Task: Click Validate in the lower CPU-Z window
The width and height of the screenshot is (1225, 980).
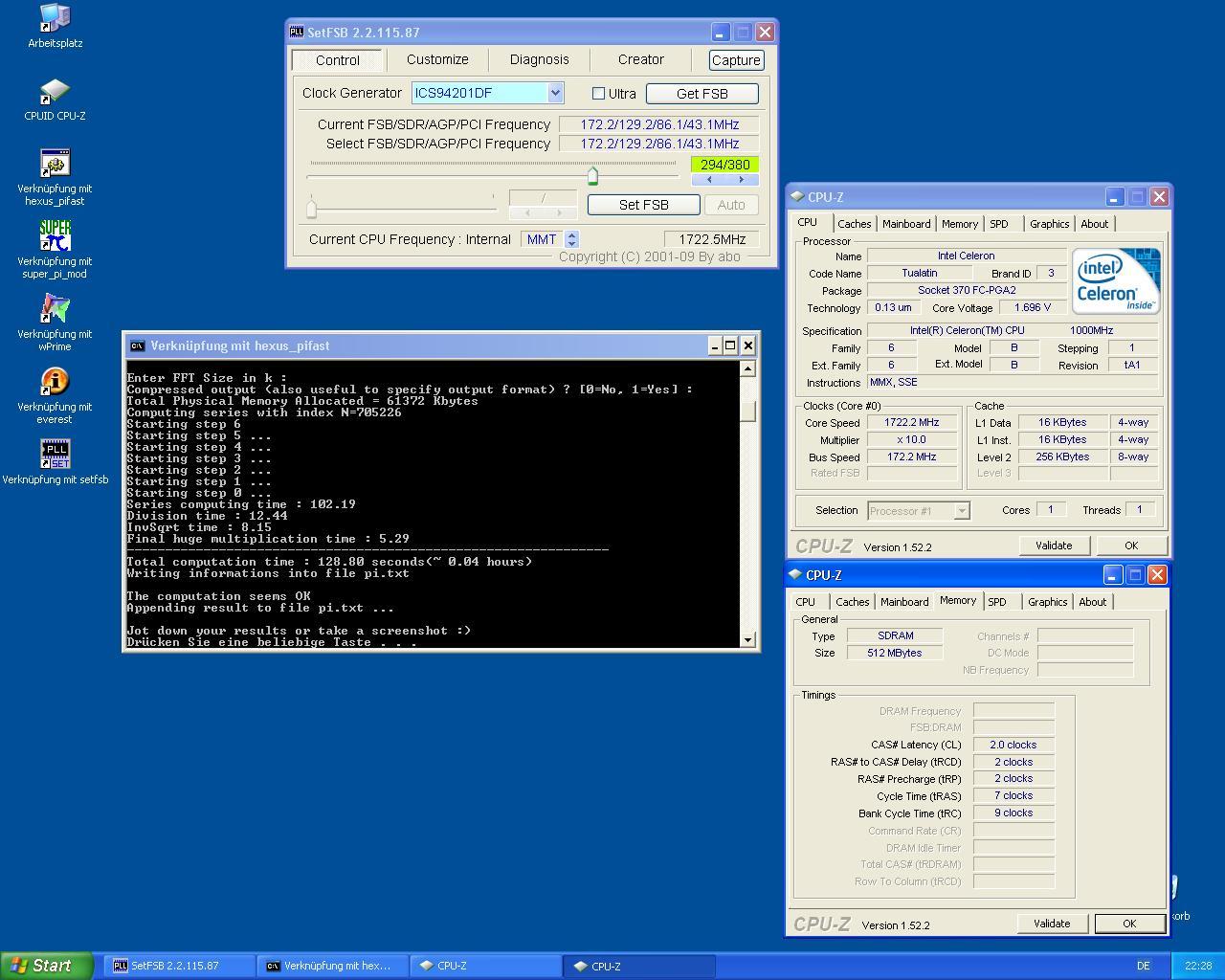Action: [x=1052, y=924]
